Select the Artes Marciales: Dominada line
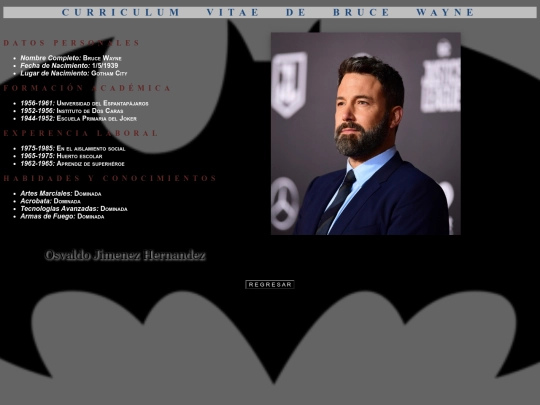This screenshot has height=405, width=540. (61, 193)
